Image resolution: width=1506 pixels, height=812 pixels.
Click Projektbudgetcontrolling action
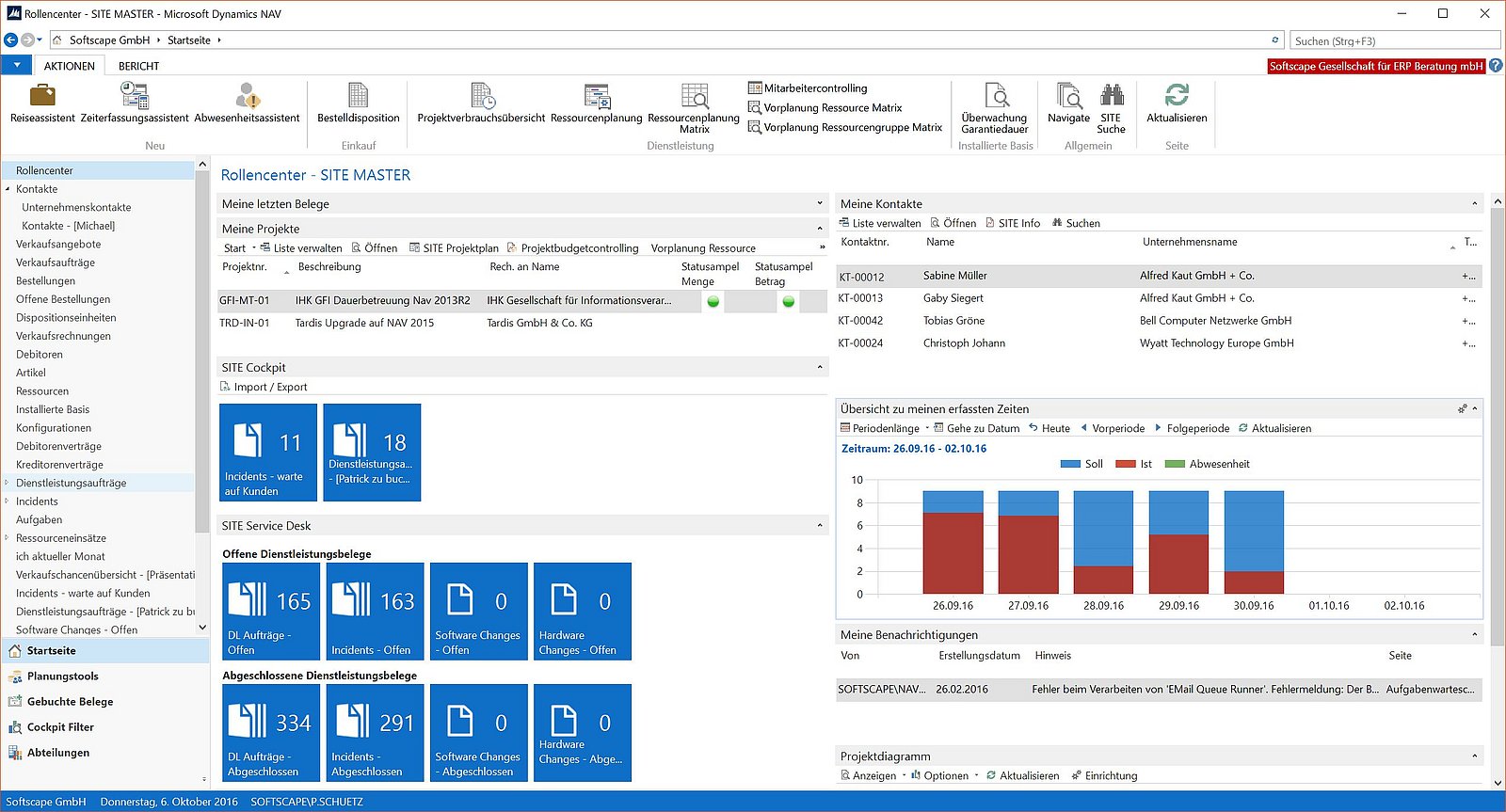pos(572,248)
